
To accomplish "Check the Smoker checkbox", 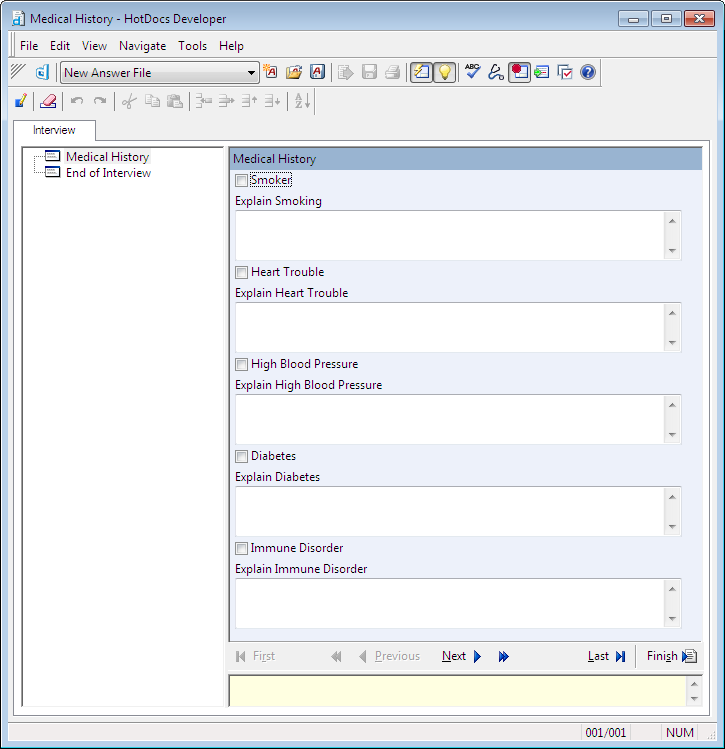I will 241,181.
